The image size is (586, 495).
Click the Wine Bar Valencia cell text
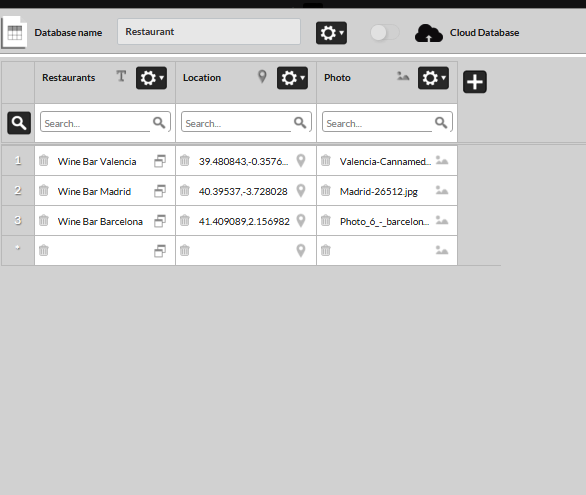(97, 161)
